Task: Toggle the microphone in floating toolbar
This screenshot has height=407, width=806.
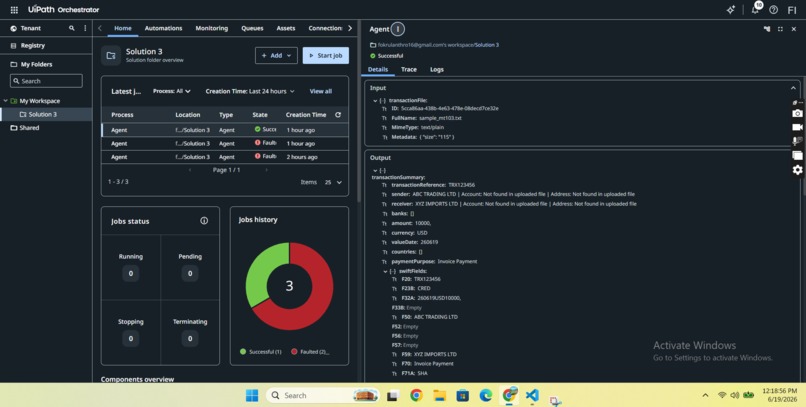Action: coord(797,141)
